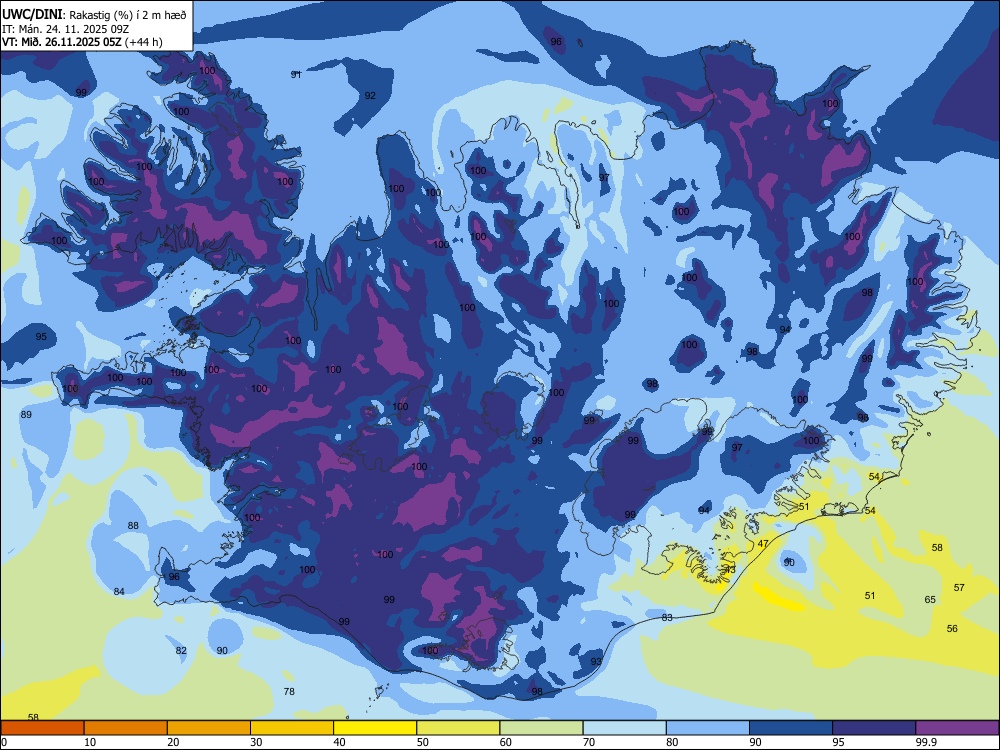Click the legend tick label '30'
1000x750 pixels.
click(256, 742)
